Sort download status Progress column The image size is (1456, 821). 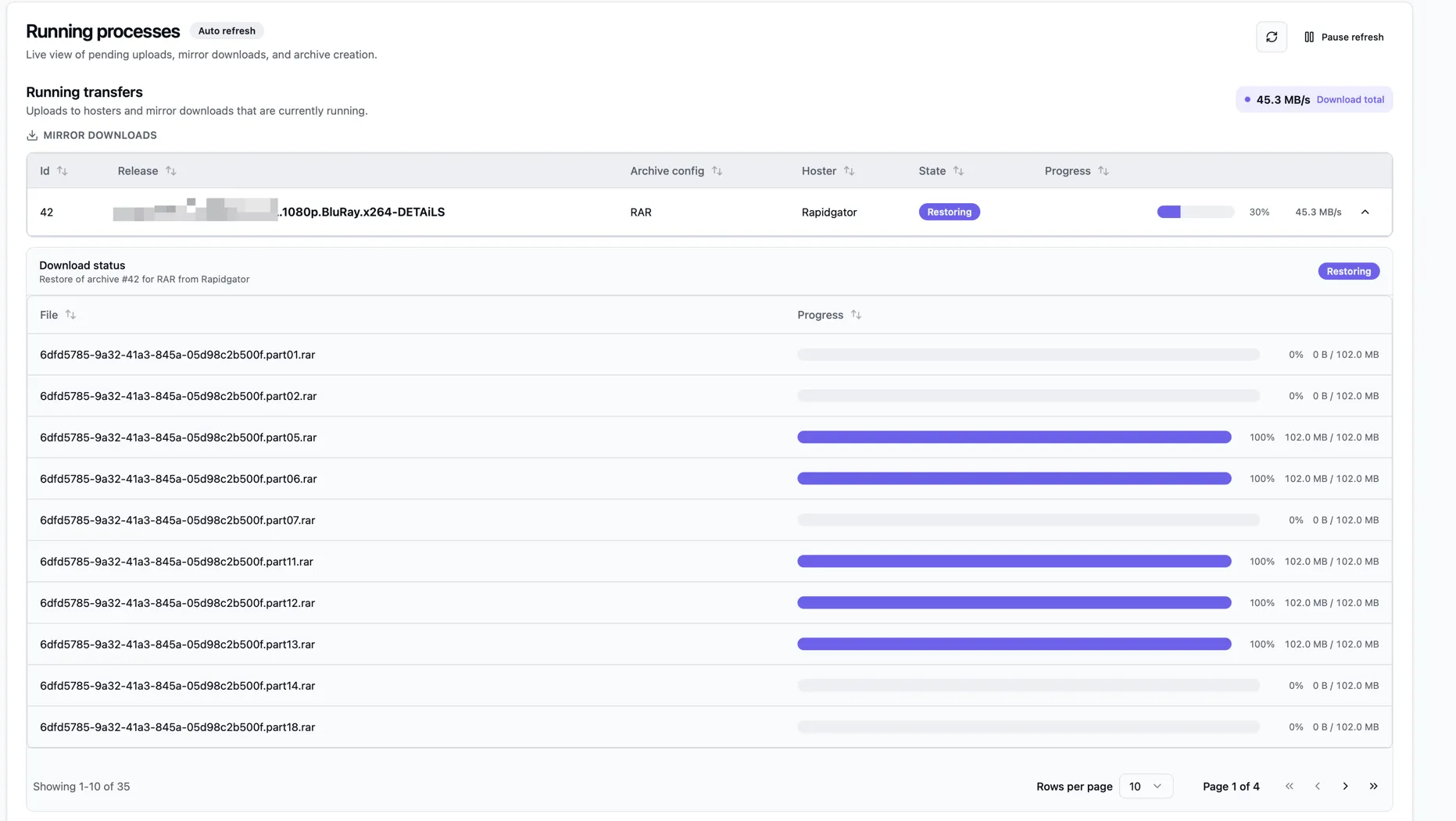[829, 315]
